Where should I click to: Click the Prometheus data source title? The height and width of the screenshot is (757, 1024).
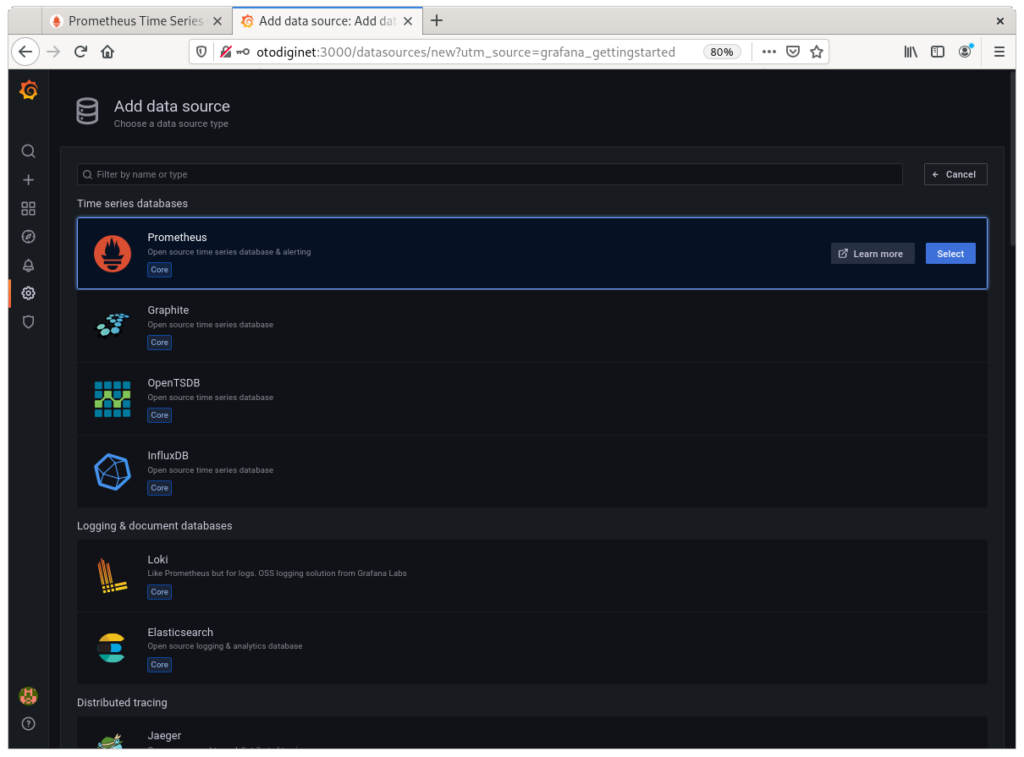(177, 237)
